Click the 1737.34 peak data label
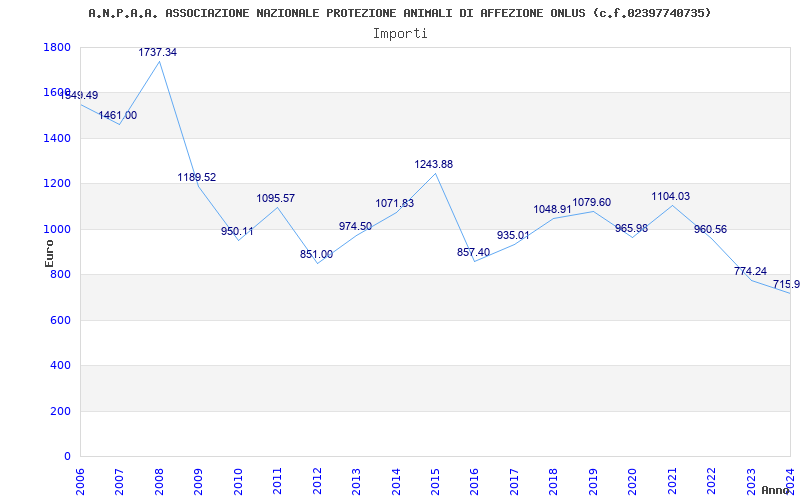This screenshot has width=800, height=500. 158,52
